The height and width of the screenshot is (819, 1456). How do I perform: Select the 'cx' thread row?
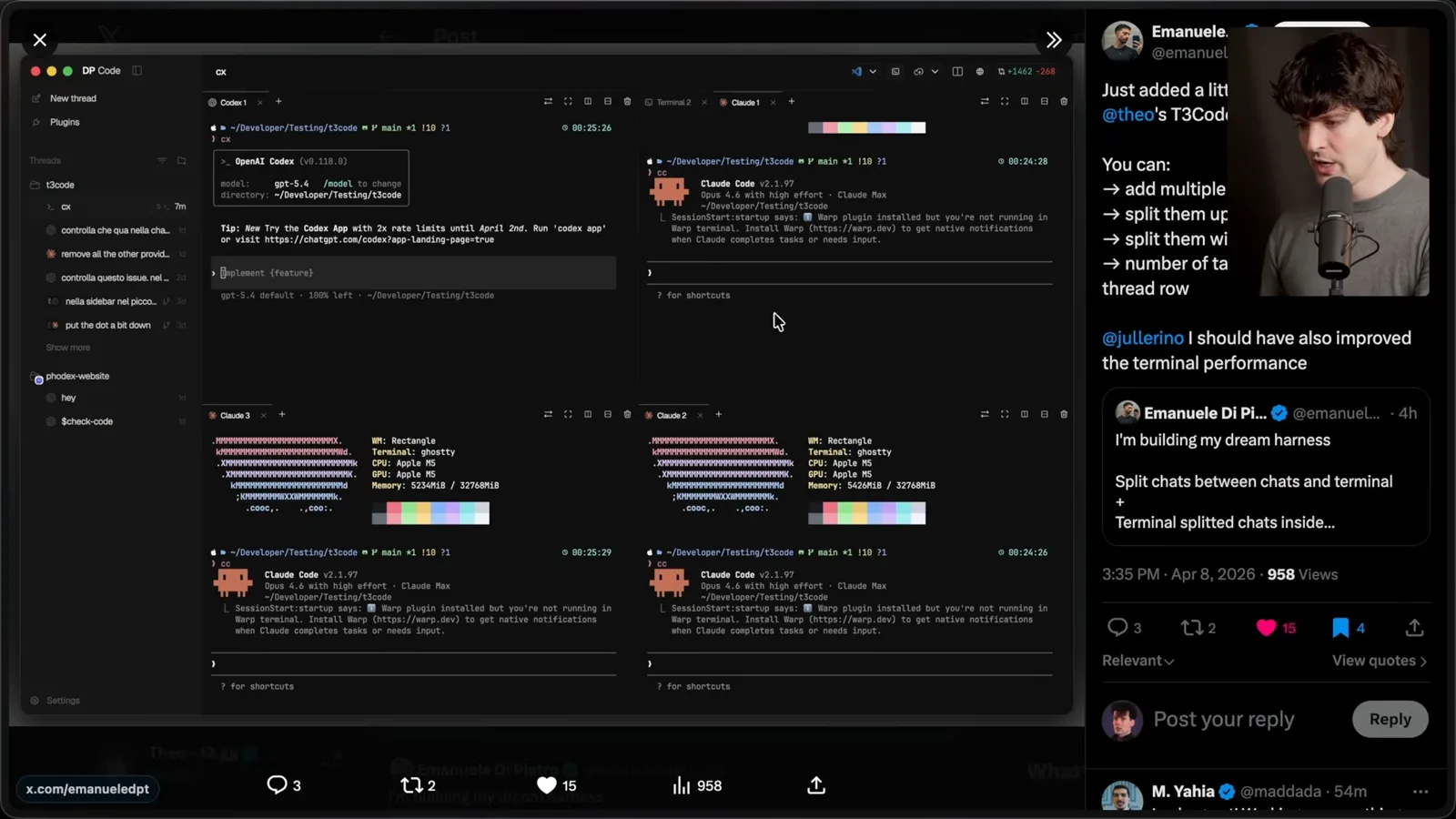(x=114, y=207)
